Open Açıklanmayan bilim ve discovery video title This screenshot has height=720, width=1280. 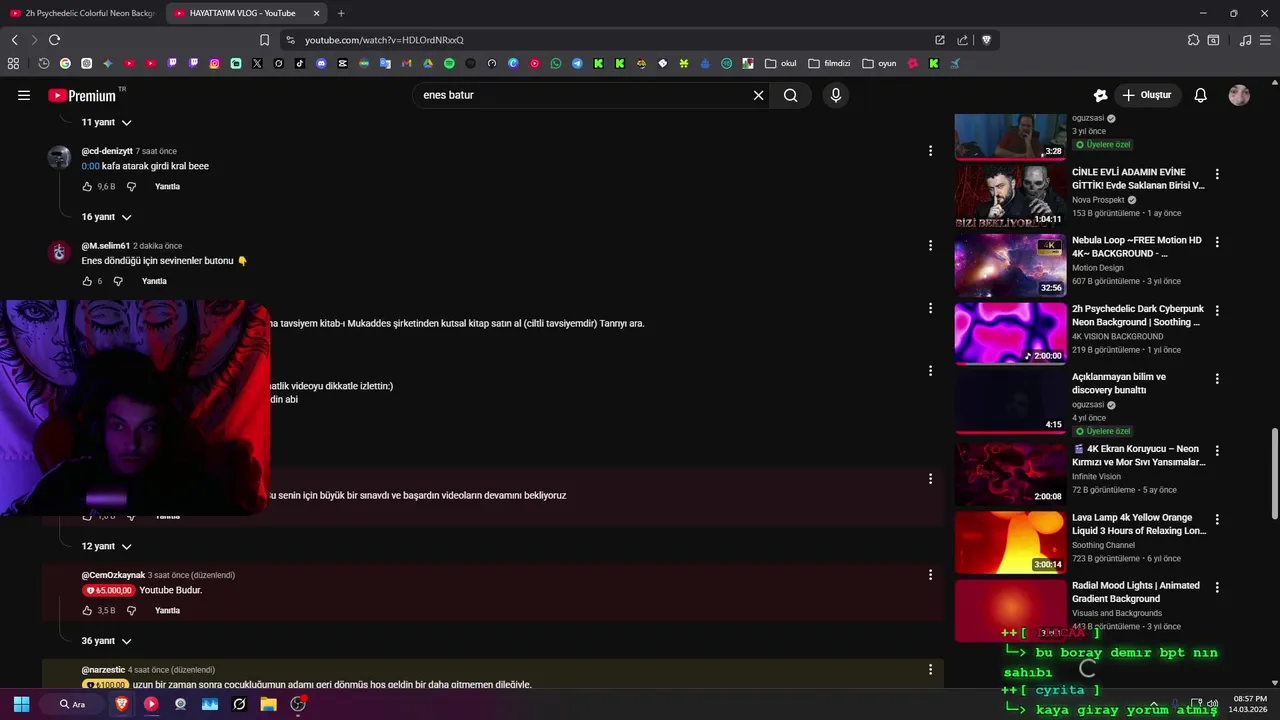point(1119,383)
